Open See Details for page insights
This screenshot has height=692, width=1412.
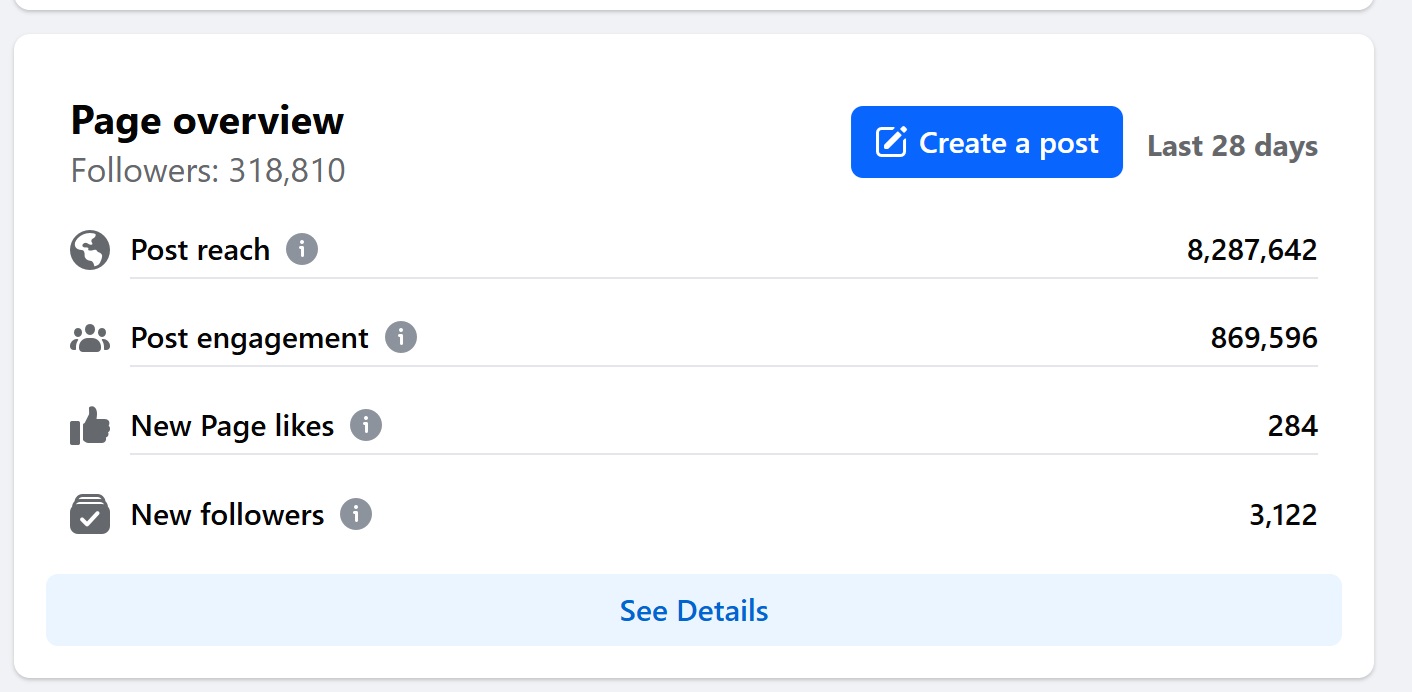tap(694, 610)
